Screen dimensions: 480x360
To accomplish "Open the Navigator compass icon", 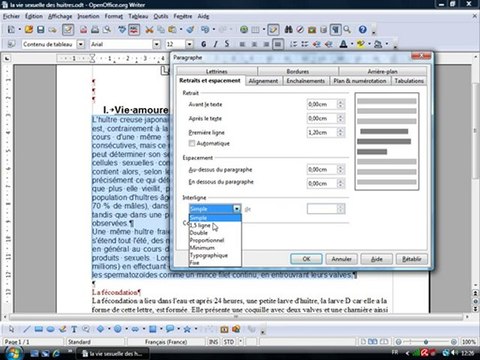I will coord(300,29).
